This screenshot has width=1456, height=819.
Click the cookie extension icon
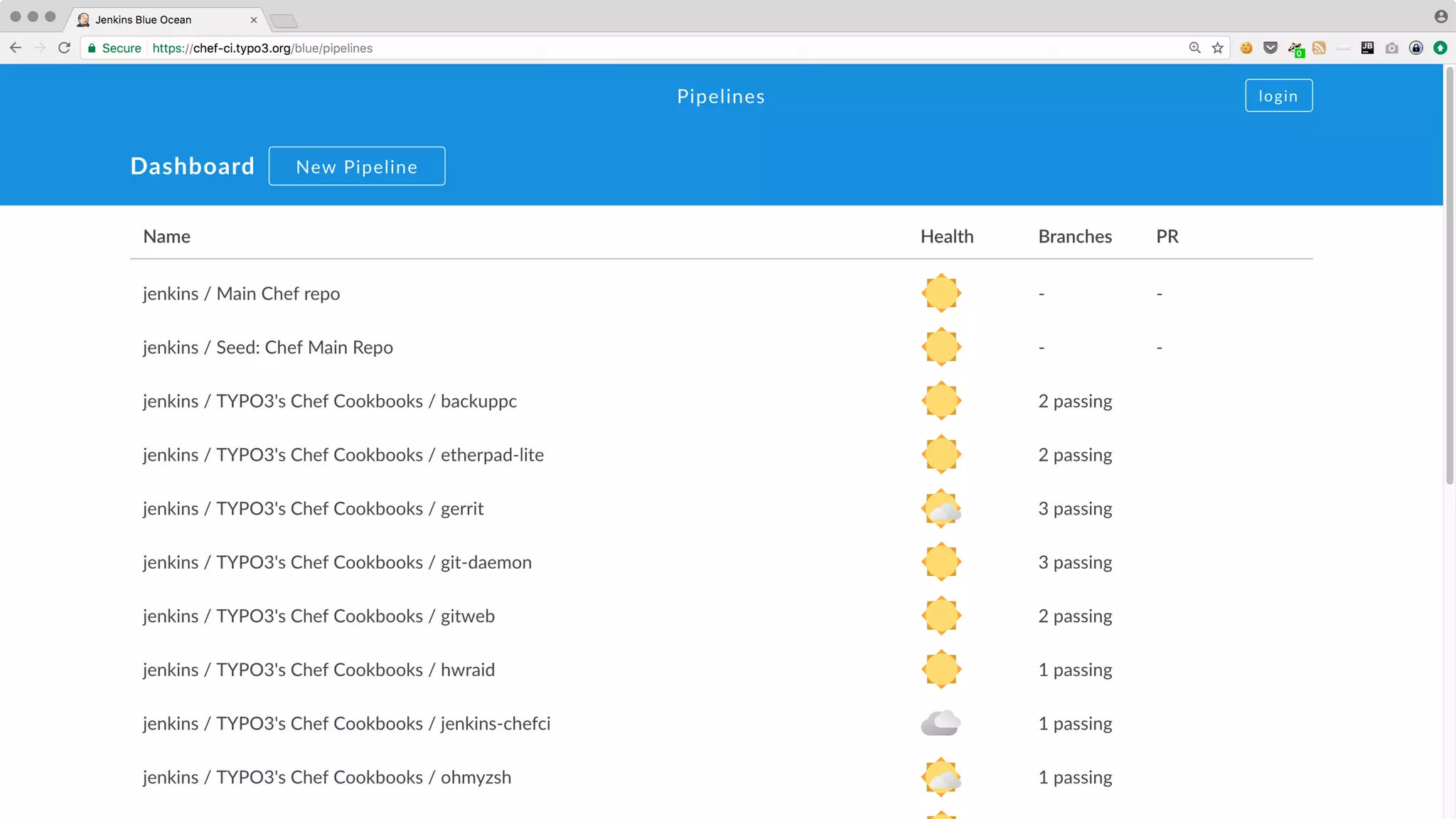point(1246,48)
